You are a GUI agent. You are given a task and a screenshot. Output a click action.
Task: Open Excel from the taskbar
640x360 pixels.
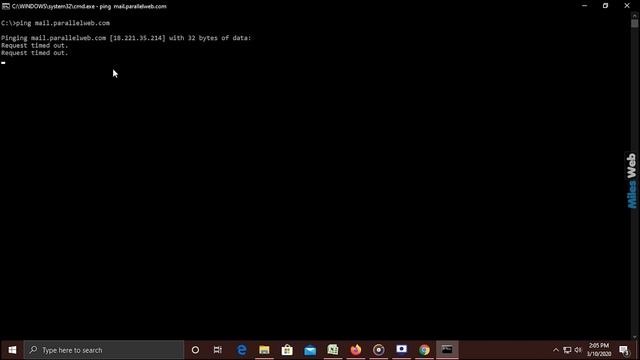click(333, 350)
